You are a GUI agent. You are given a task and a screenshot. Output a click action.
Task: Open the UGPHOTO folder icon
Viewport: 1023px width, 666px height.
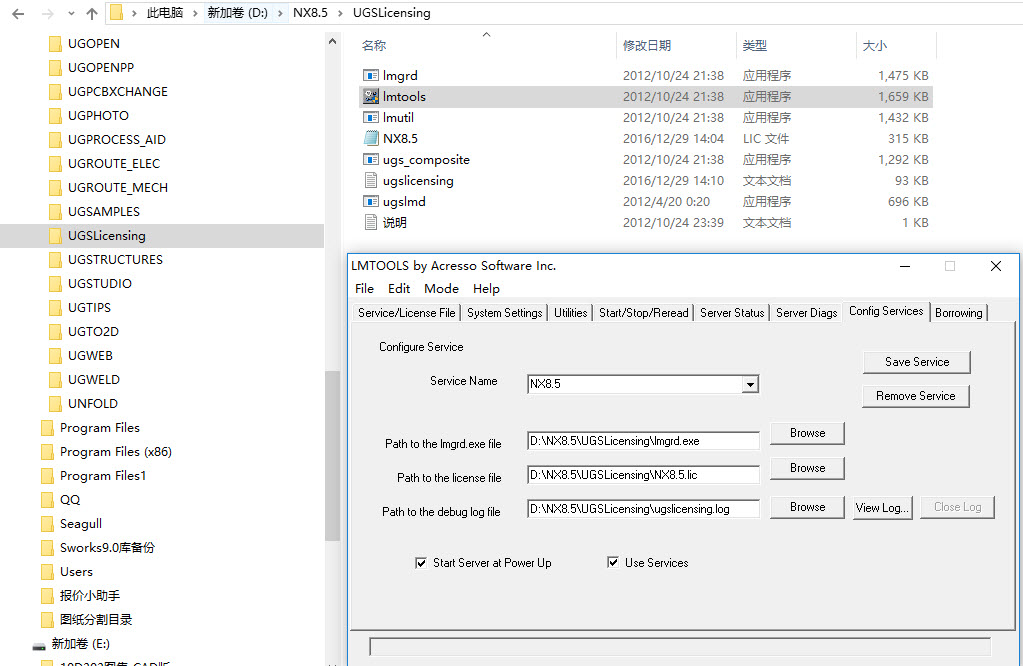pyautogui.click(x=55, y=115)
